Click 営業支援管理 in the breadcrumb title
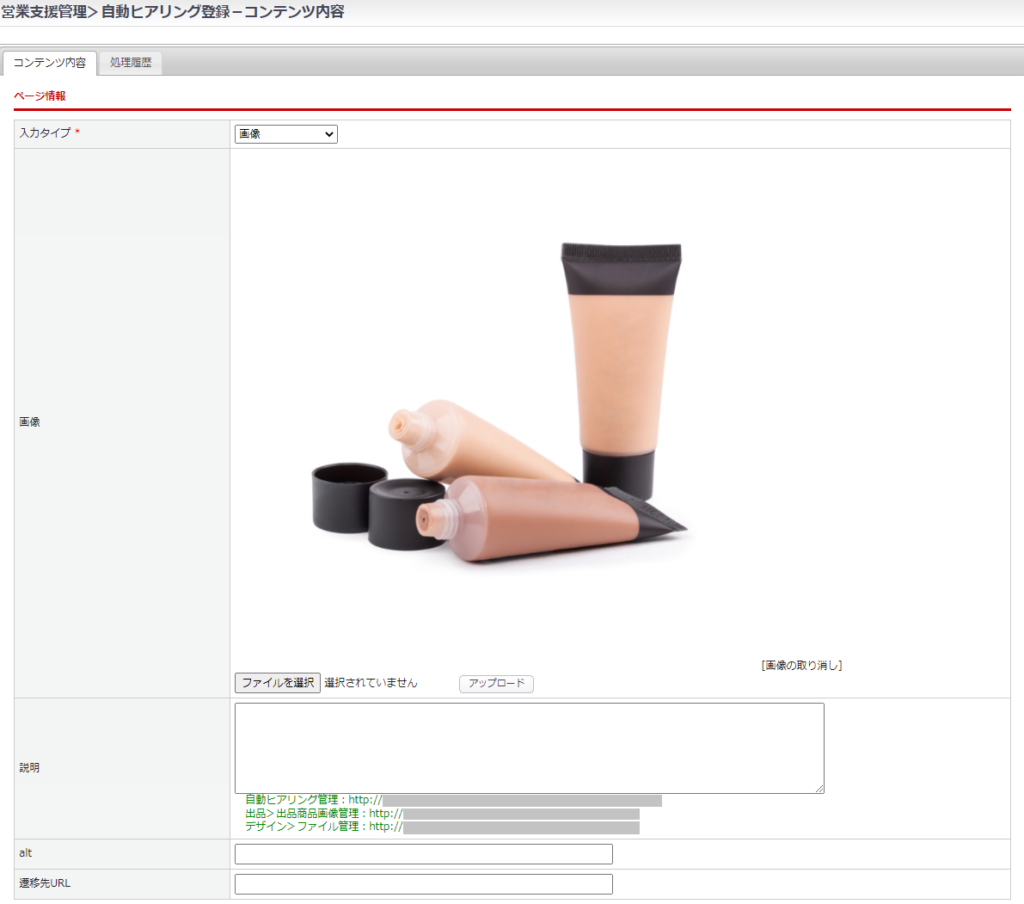 (x=43, y=12)
